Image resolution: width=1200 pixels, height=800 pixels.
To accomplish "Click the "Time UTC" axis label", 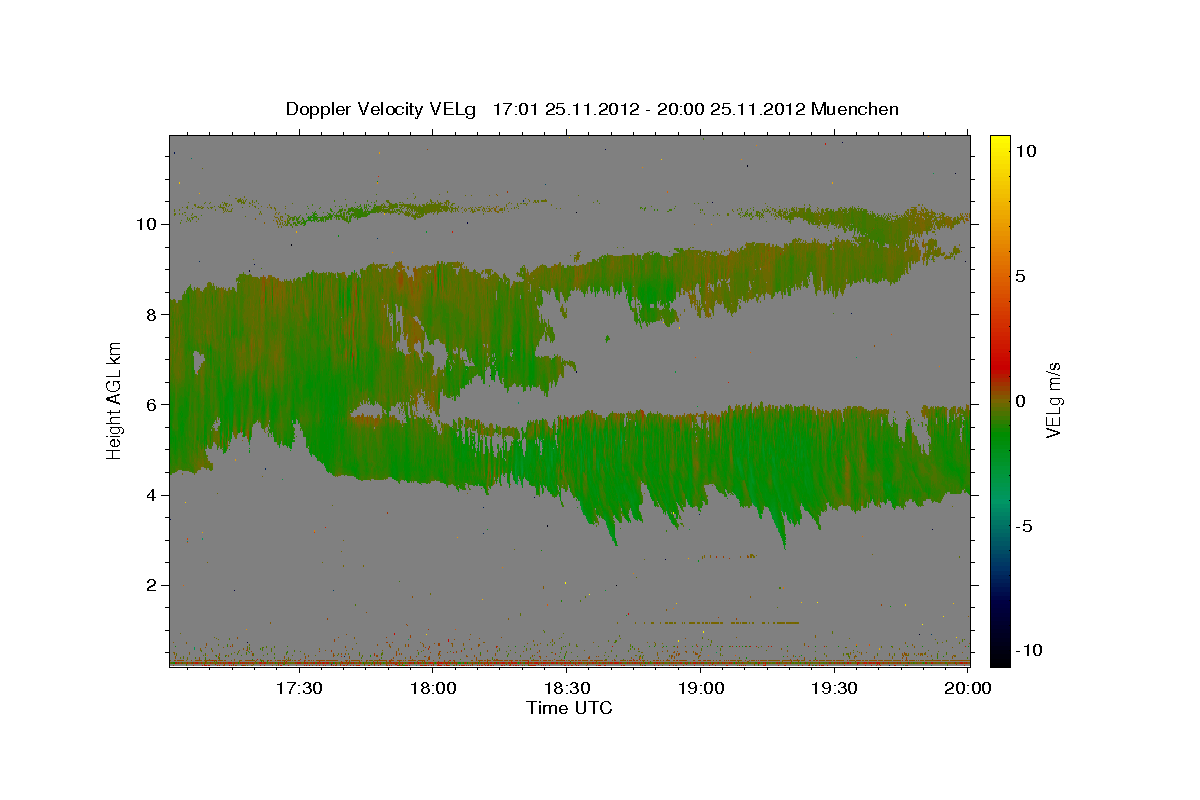I will tap(569, 708).
